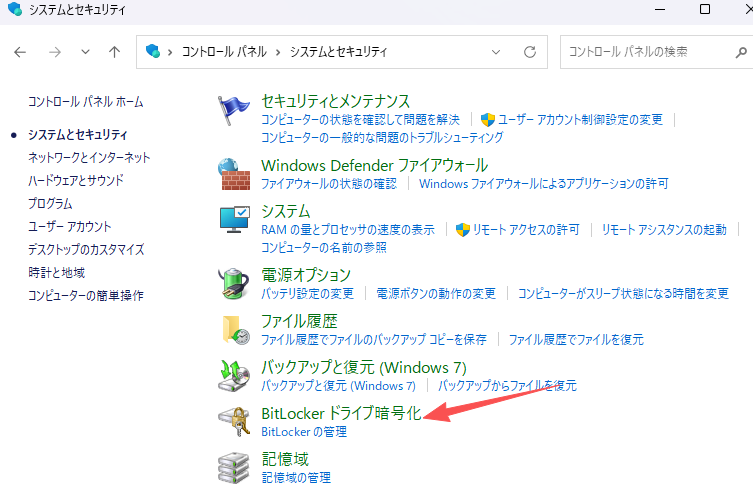Click コンピューターの一般的な問題のトラブルシューティング link
Image resolution: width=753 pixels, height=485 pixels.
[382, 138]
